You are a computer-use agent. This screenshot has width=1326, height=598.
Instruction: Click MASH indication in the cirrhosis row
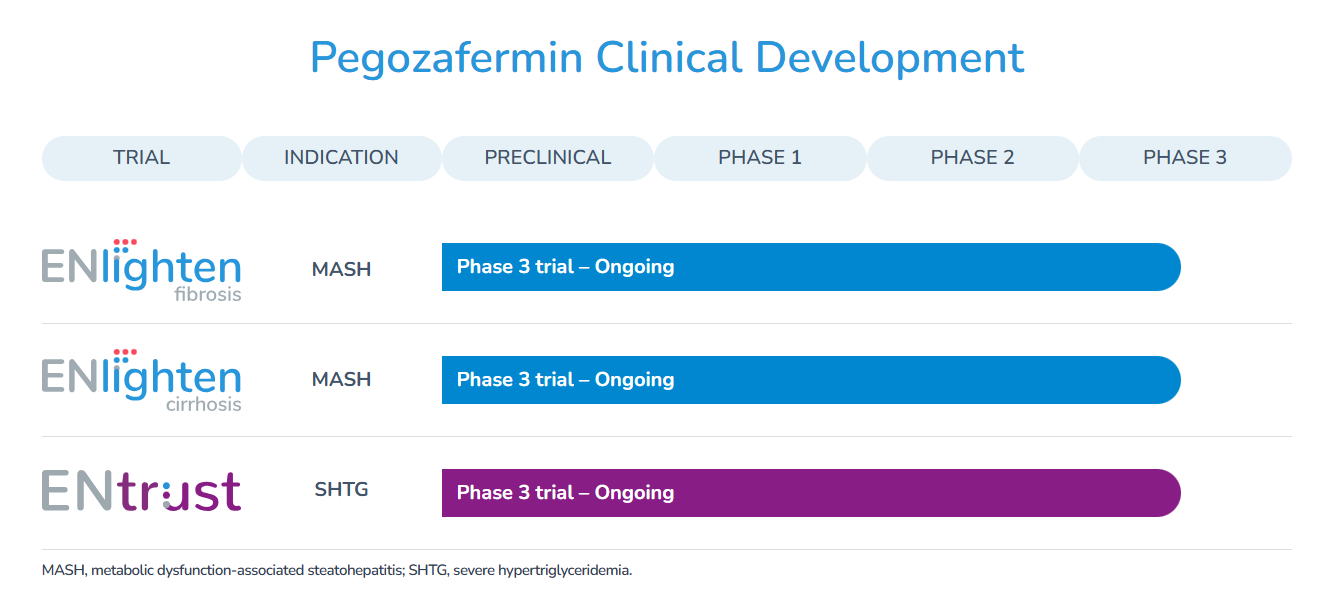[341, 380]
